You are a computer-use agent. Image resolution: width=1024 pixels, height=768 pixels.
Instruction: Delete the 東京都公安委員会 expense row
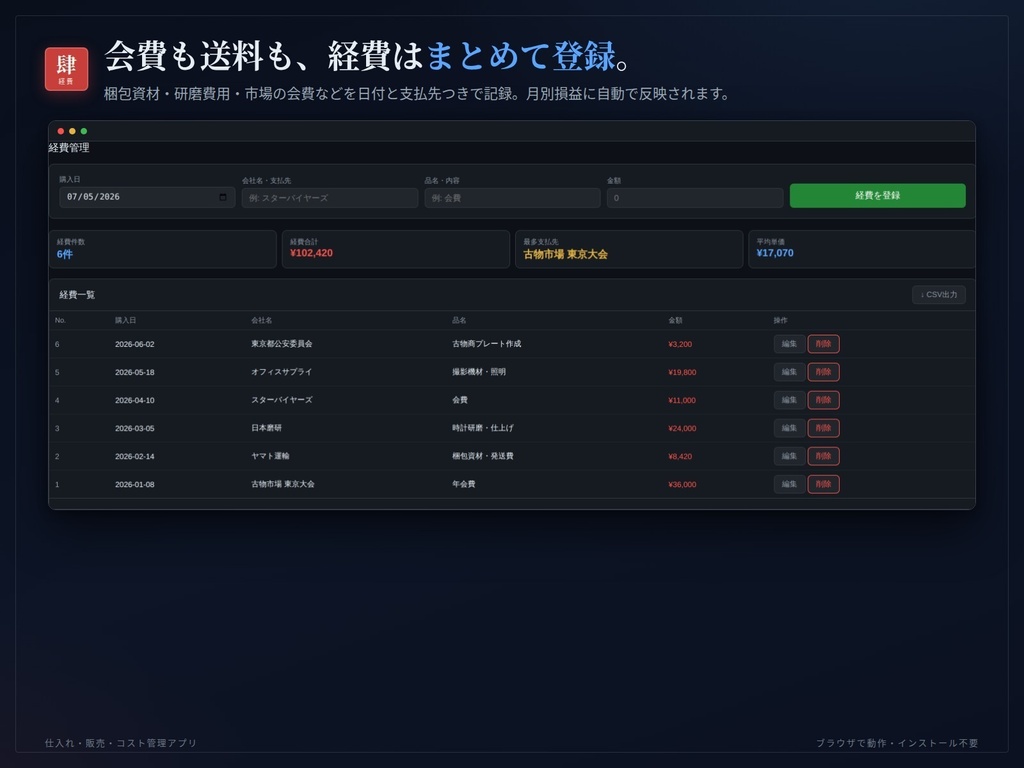click(823, 344)
